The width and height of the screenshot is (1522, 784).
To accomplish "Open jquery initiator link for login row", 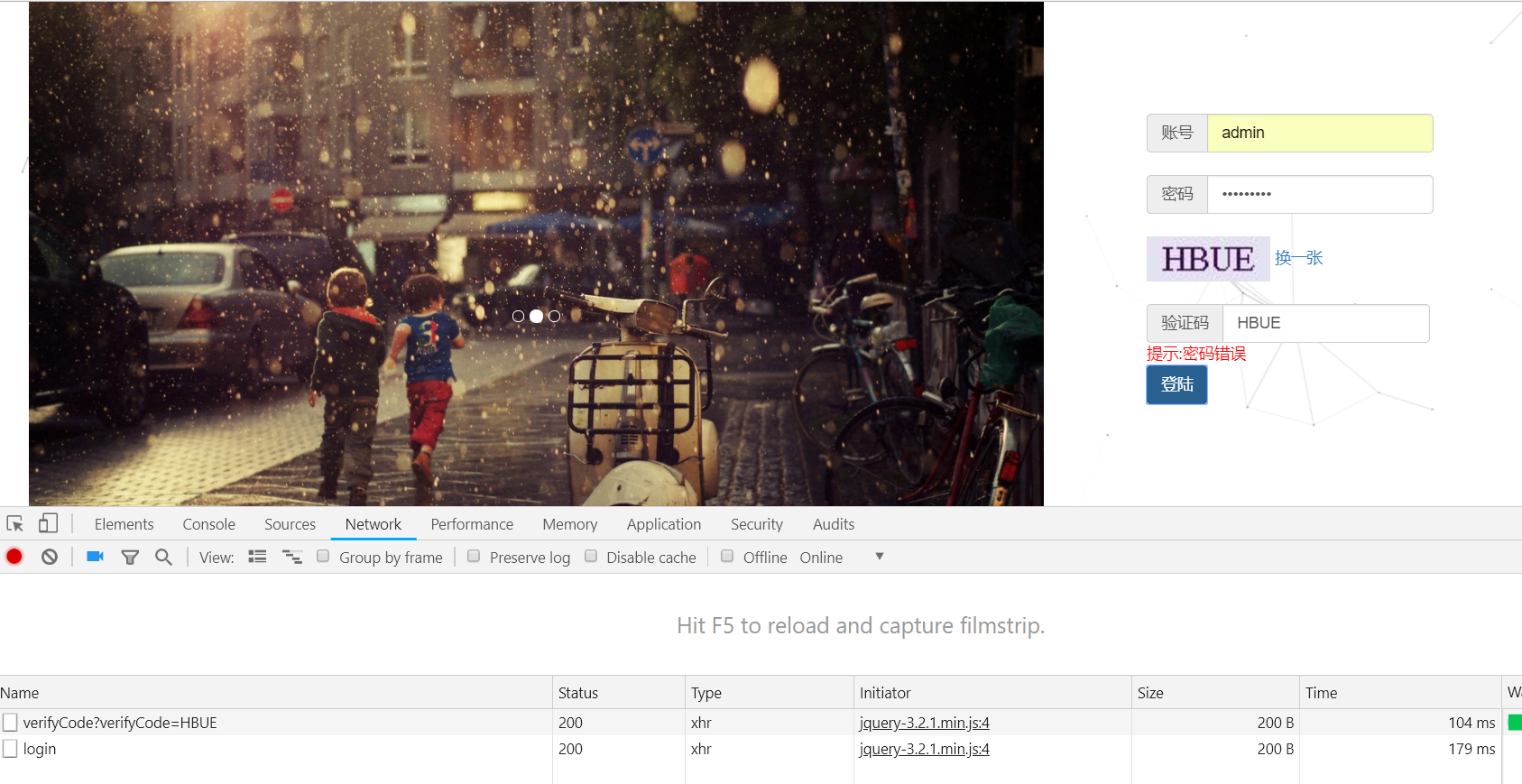I will [924, 749].
